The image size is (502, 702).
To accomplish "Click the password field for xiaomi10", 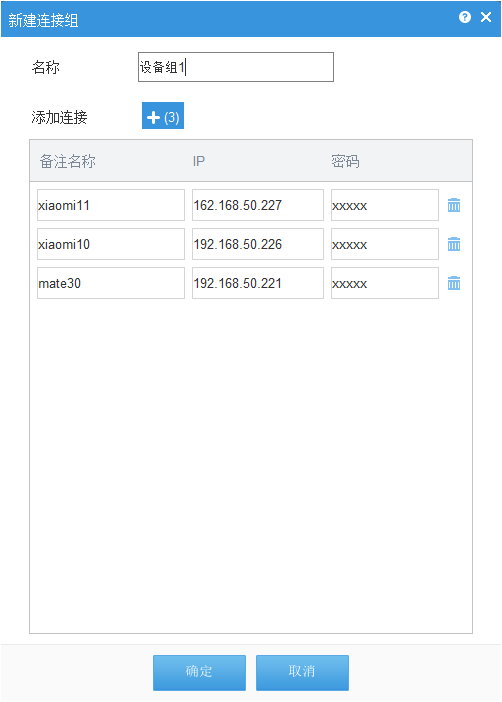I will point(385,244).
